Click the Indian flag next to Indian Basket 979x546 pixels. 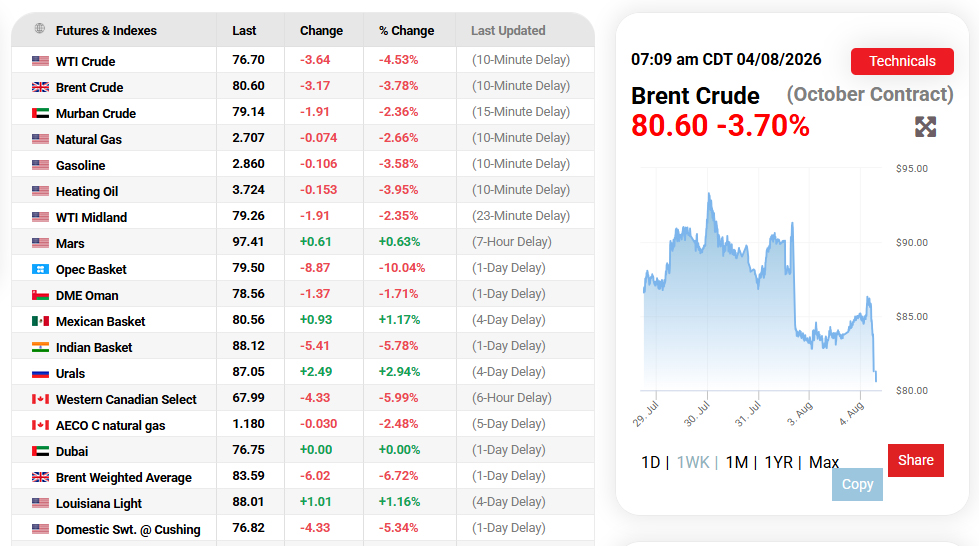tap(41, 347)
